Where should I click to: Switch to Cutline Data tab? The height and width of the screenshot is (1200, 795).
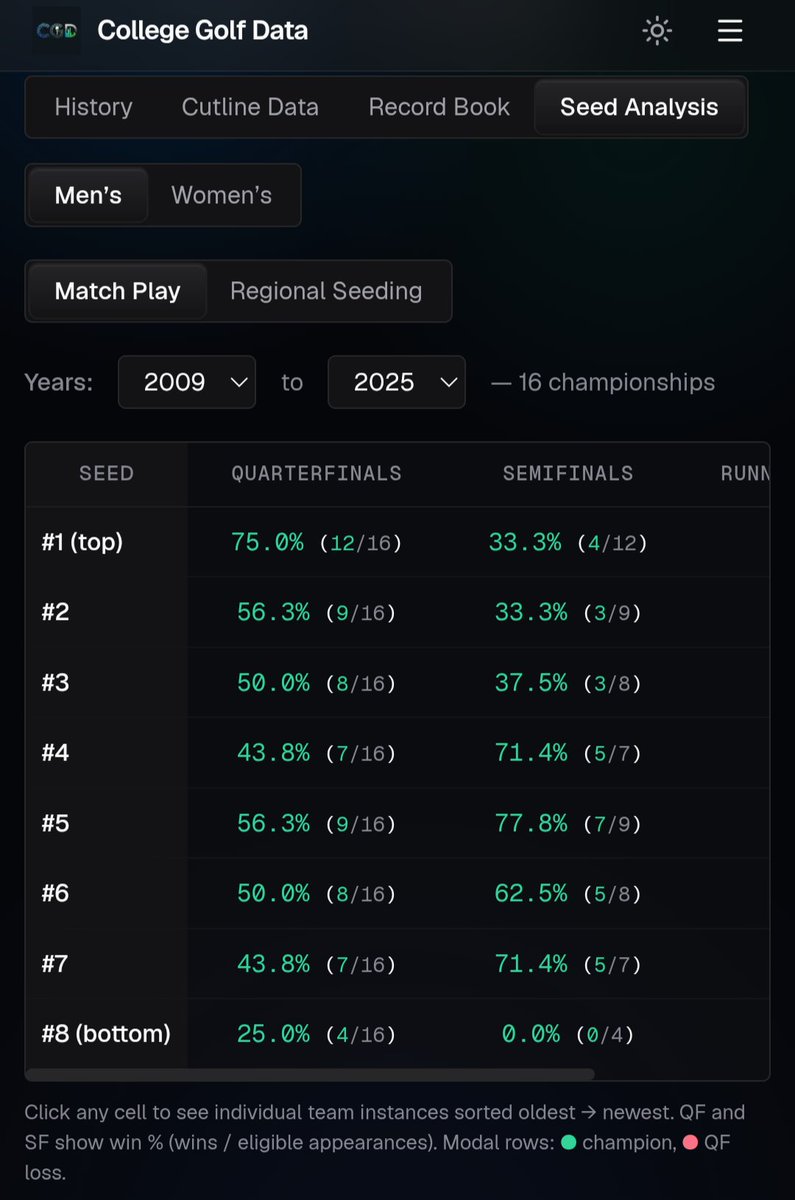250,107
